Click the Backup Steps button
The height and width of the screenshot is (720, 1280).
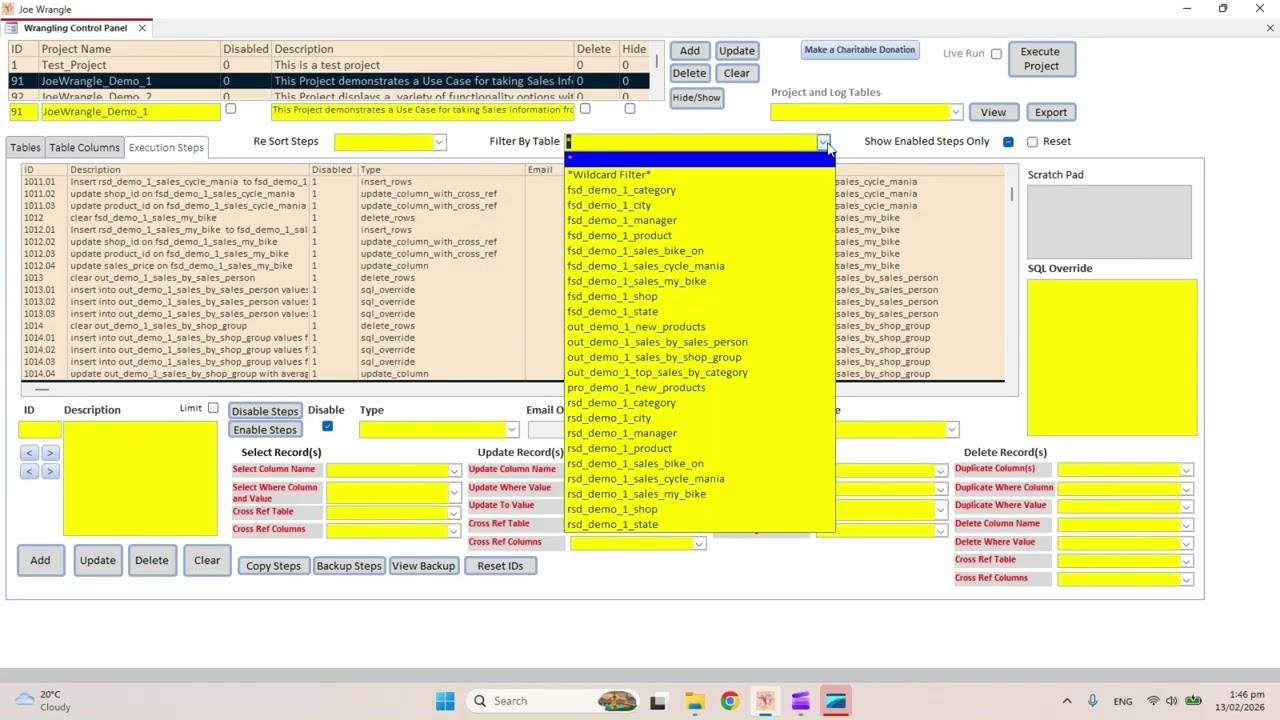(349, 566)
